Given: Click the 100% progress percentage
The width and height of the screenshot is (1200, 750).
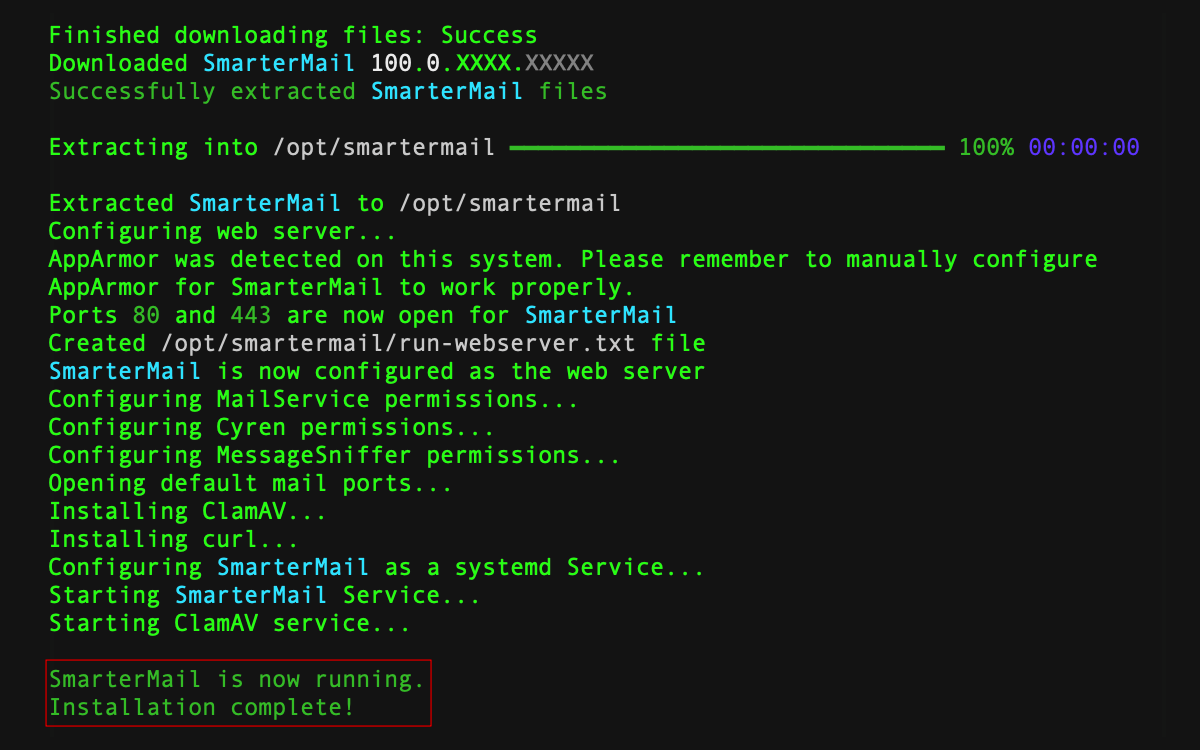Looking at the screenshot, I should click(x=986, y=148).
